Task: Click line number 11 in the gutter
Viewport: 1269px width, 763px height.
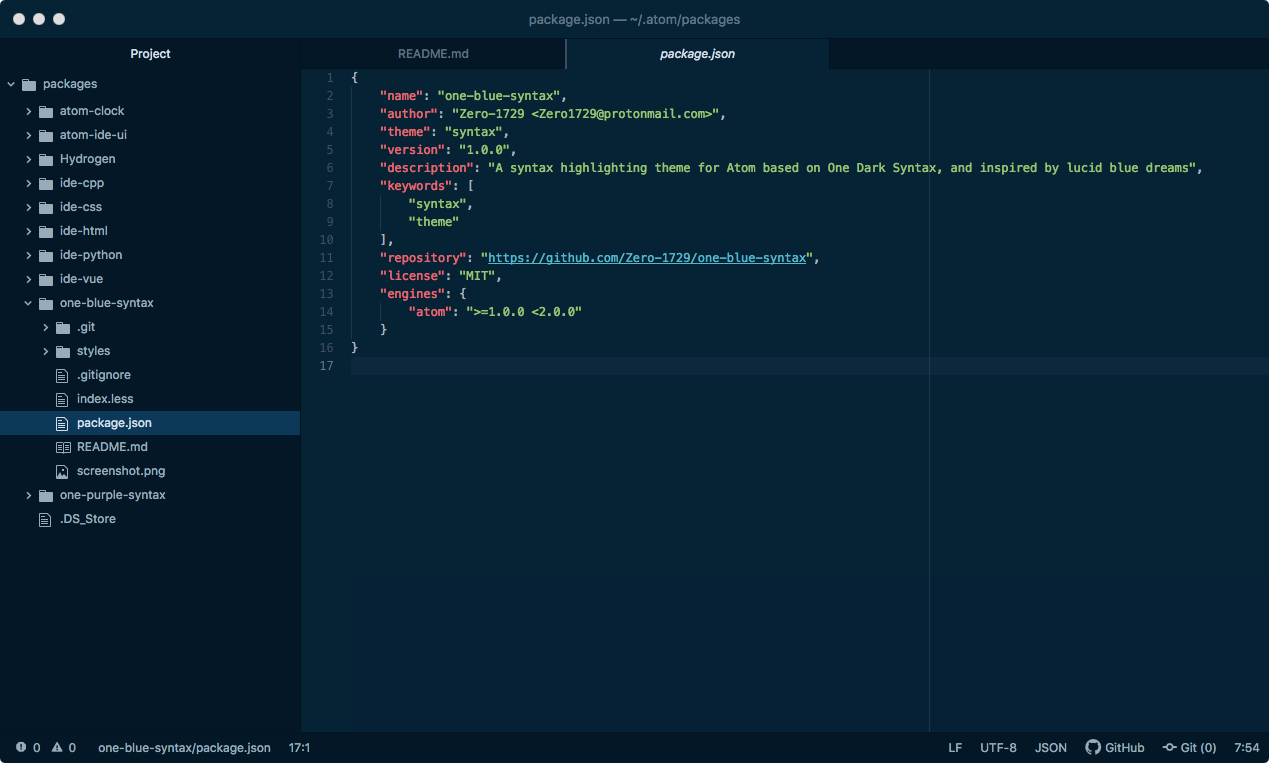Action: [327, 258]
